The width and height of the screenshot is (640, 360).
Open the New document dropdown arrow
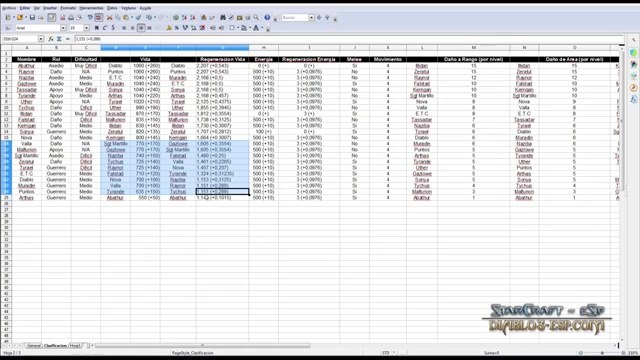pos(13,18)
